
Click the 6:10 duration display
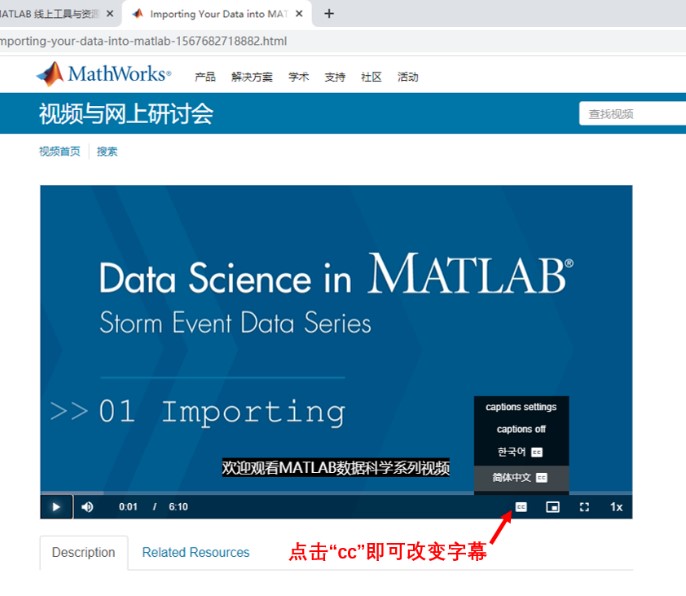point(178,507)
